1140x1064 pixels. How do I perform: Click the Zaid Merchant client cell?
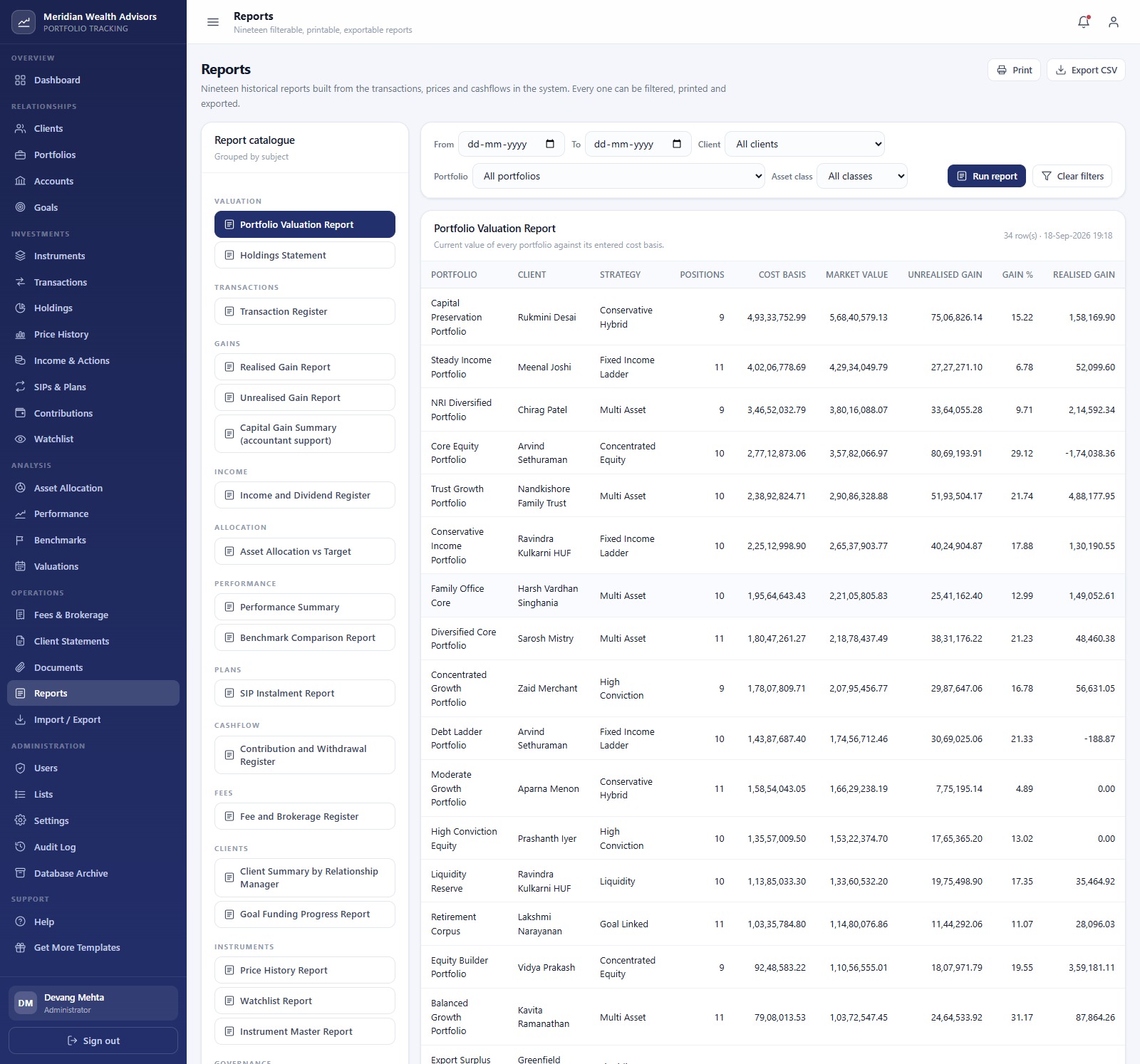547,689
